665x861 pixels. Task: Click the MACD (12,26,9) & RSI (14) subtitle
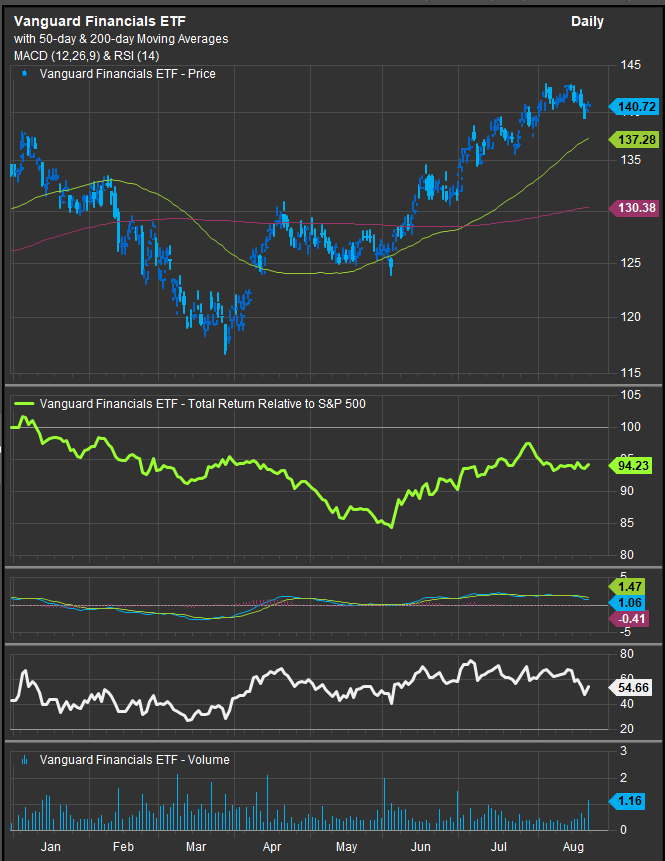click(86, 56)
